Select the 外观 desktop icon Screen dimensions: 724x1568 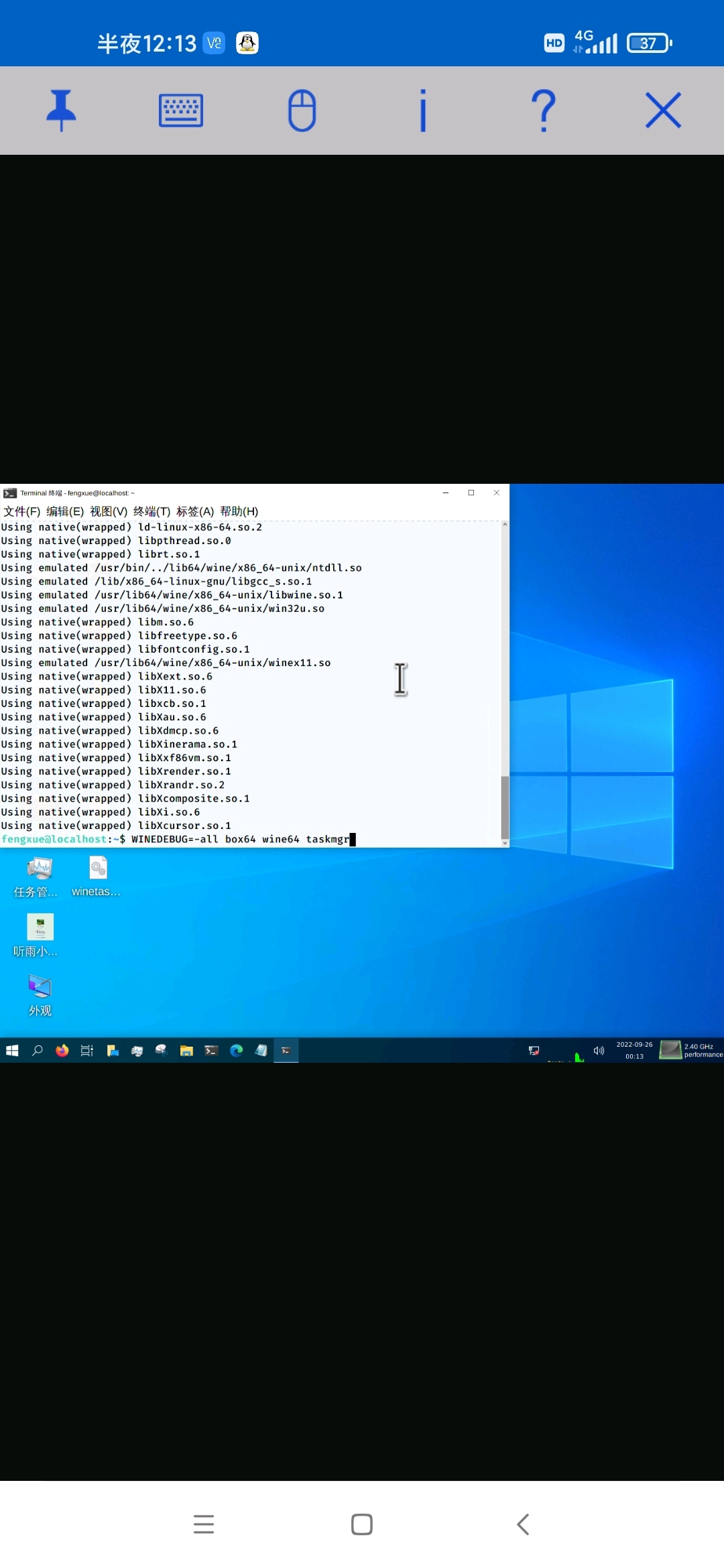pos(40,996)
